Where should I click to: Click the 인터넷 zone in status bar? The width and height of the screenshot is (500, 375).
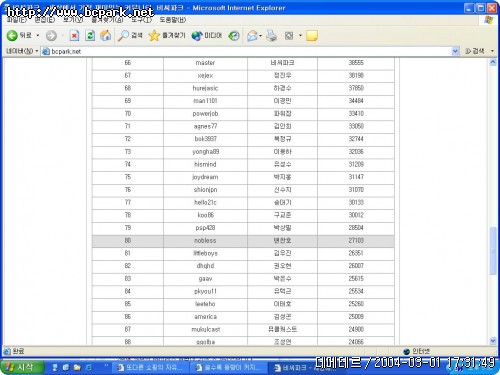click(417, 351)
